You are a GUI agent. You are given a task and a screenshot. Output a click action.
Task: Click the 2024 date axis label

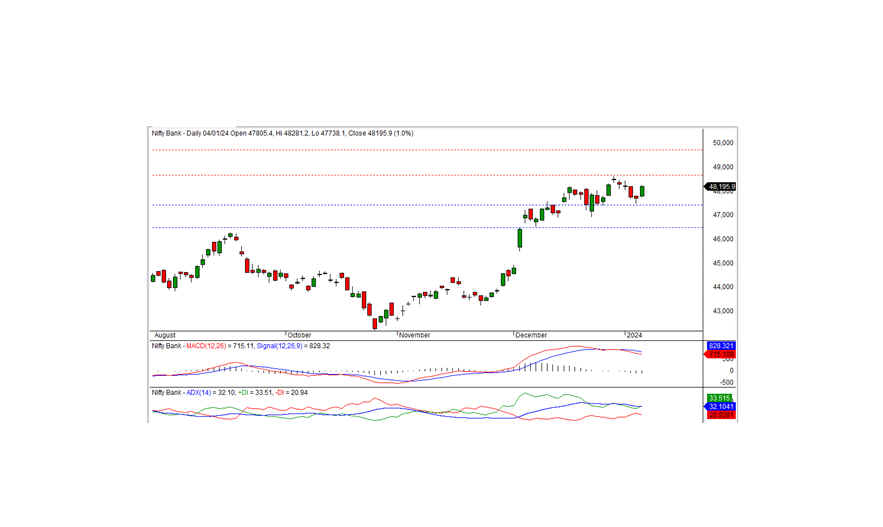[x=635, y=335]
